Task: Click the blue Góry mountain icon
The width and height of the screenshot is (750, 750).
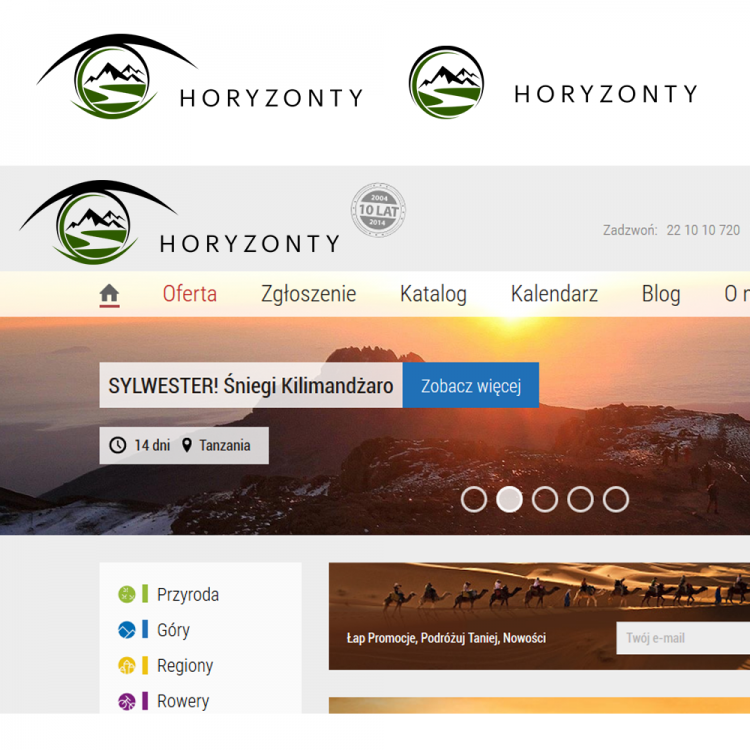Action: (127, 630)
